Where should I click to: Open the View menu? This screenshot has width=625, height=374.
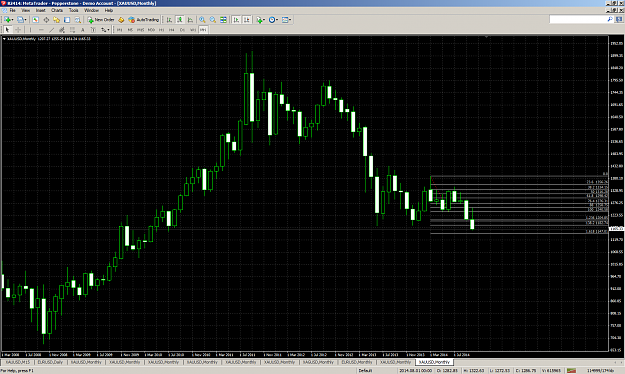point(26,10)
